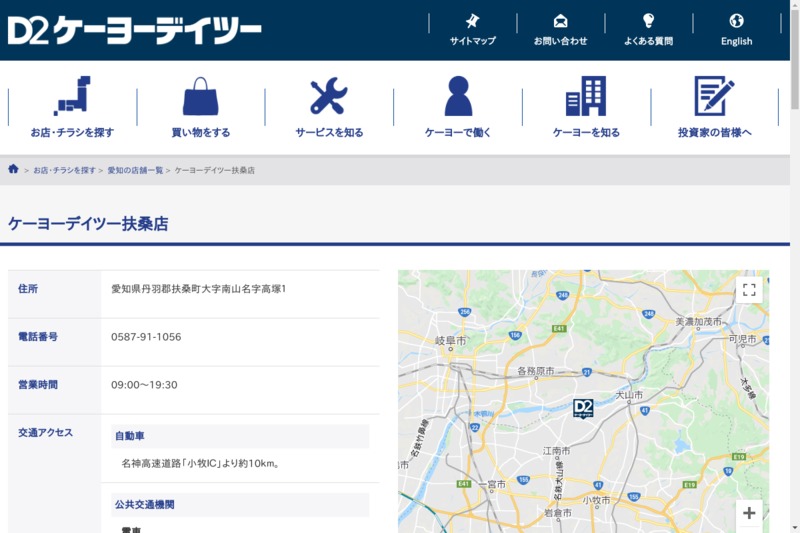Click サイトマップ text link in header
The height and width of the screenshot is (533, 800).
click(472, 41)
